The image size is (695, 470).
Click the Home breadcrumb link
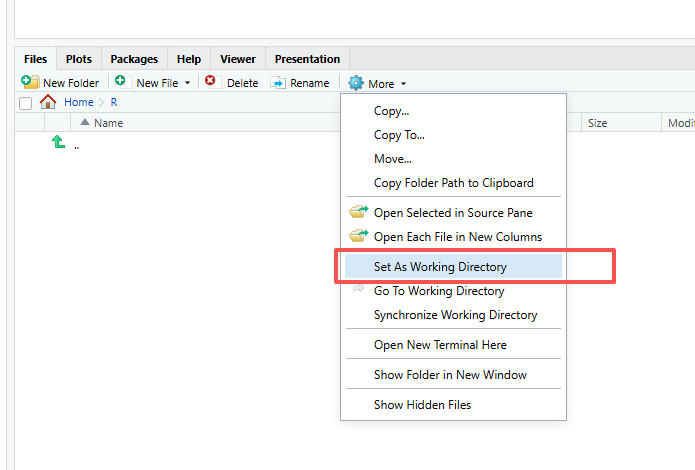[78, 102]
